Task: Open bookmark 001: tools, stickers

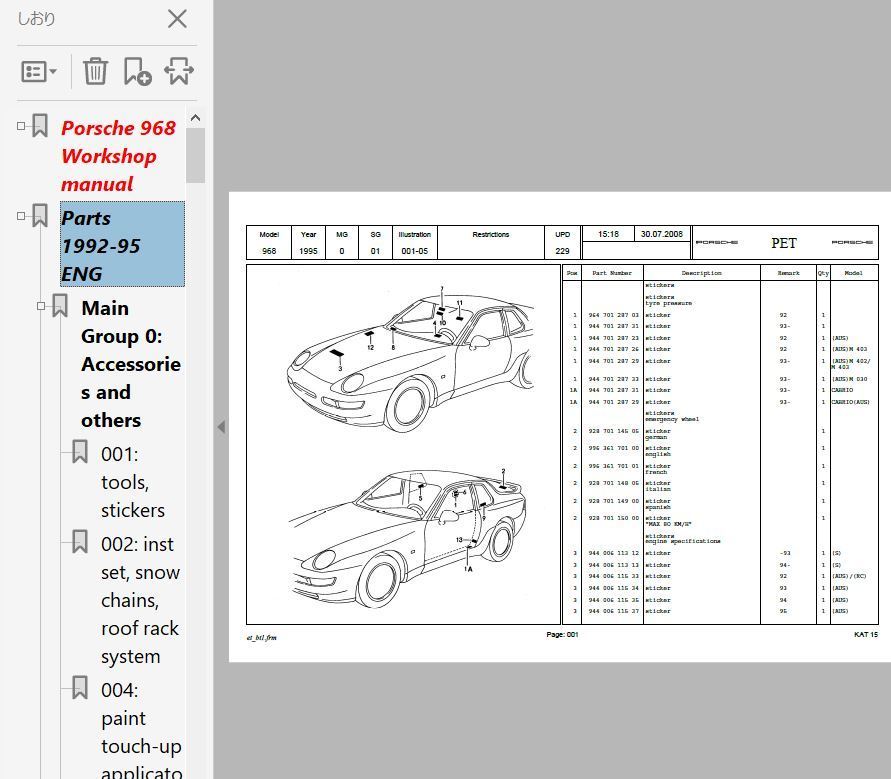Action: [133, 482]
